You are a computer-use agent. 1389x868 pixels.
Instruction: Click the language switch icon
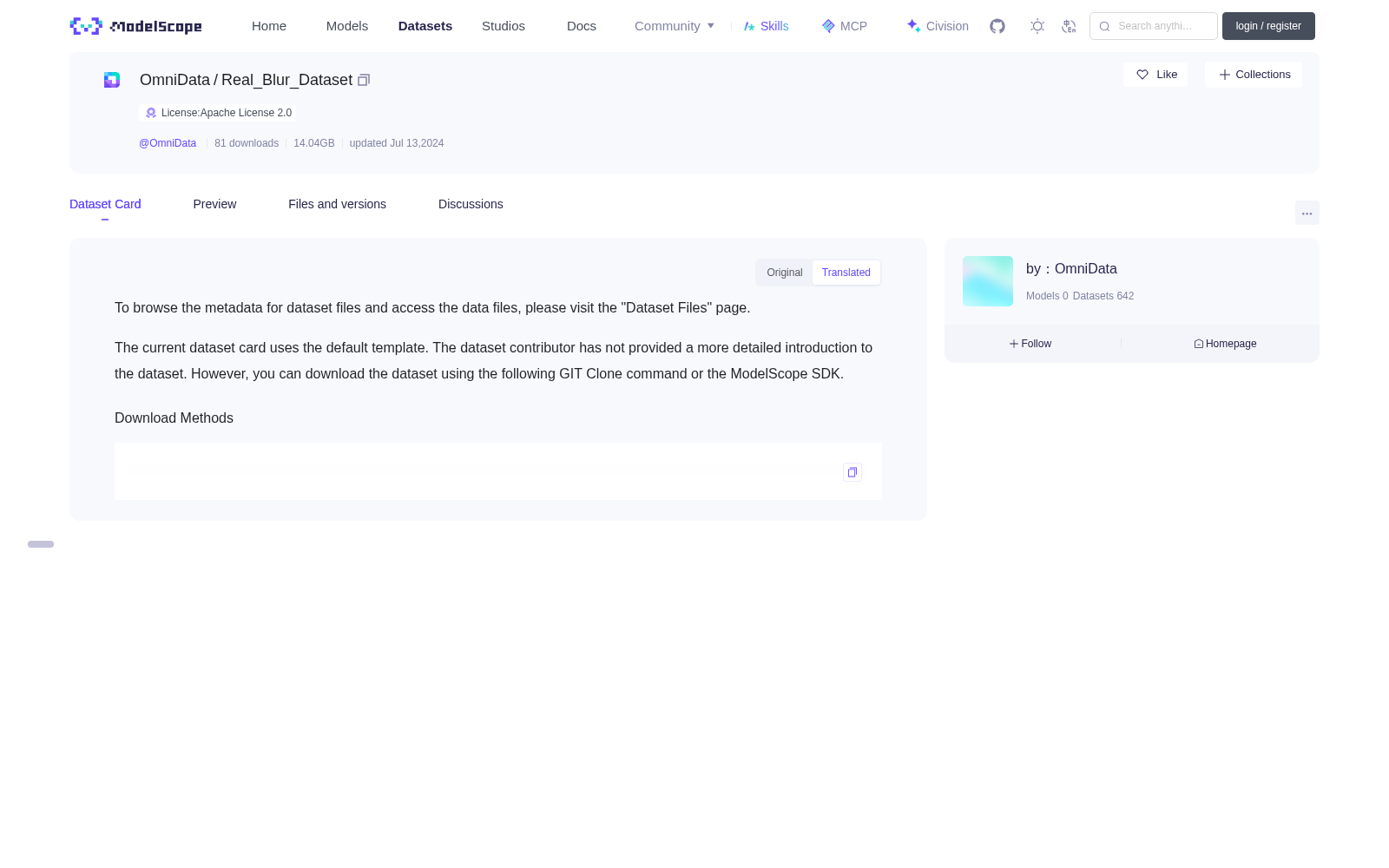pyautogui.click(x=1069, y=26)
